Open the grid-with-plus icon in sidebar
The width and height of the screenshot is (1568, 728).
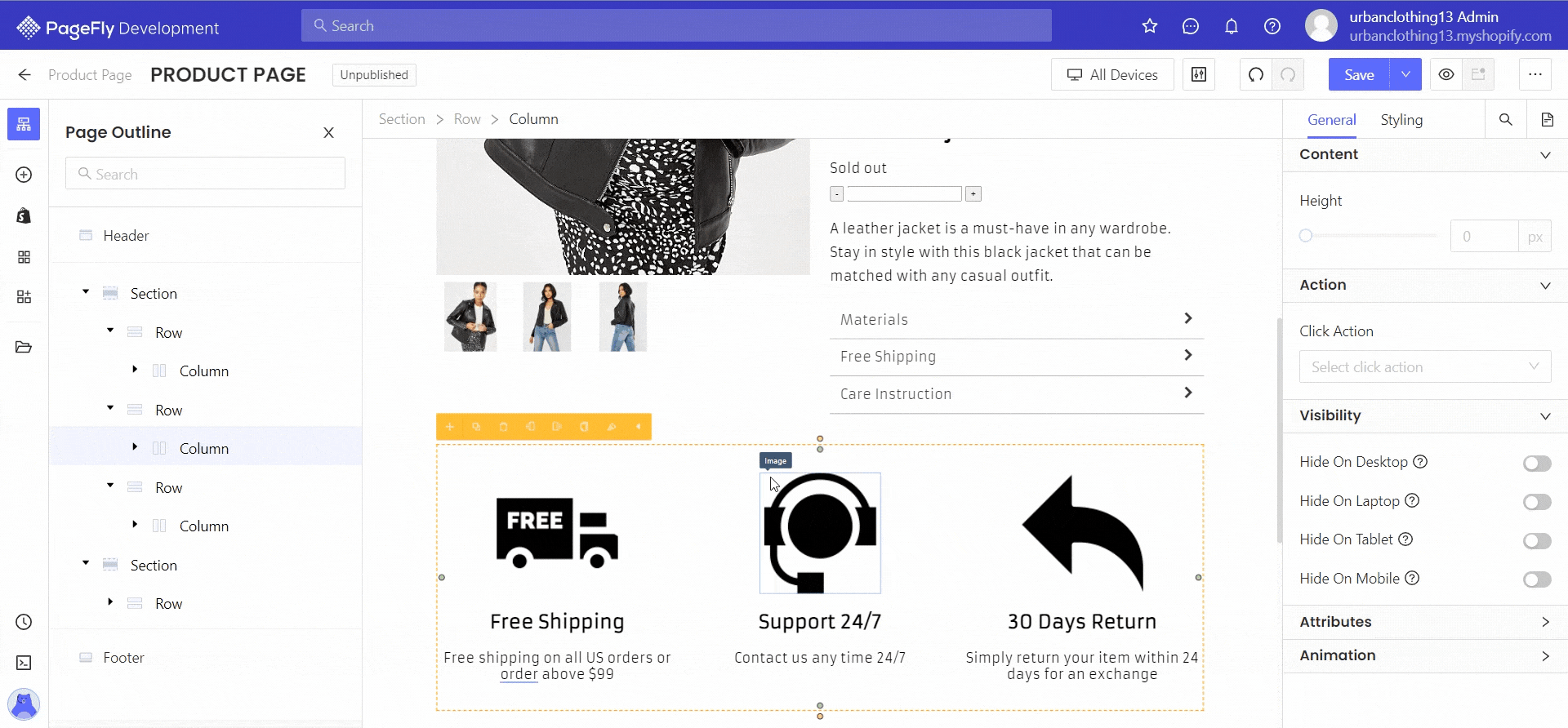tap(24, 297)
